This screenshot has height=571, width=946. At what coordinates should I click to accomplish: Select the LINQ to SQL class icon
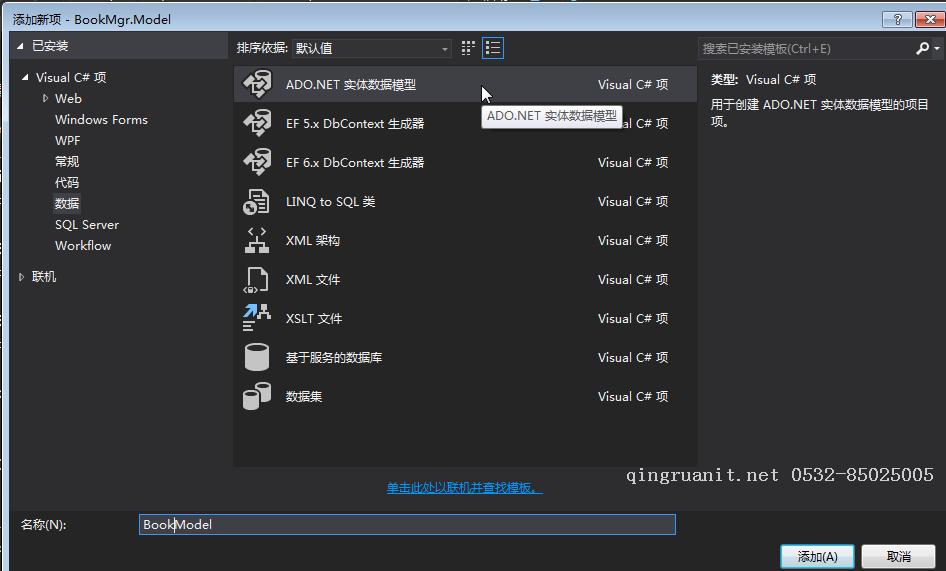(257, 201)
